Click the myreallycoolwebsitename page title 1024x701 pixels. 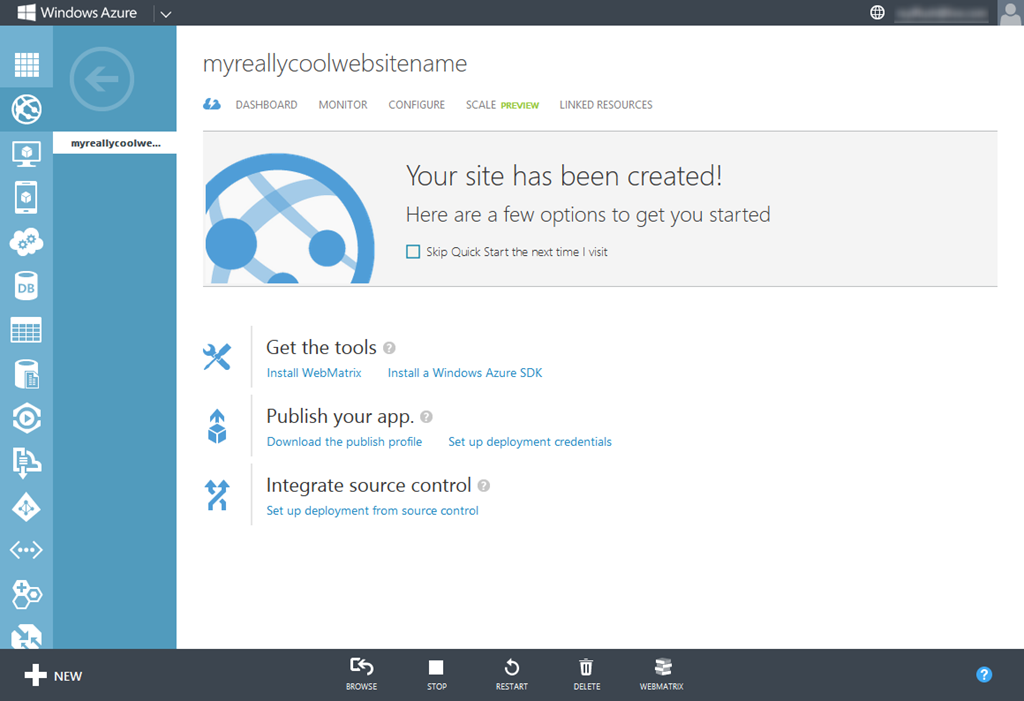click(335, 64)
